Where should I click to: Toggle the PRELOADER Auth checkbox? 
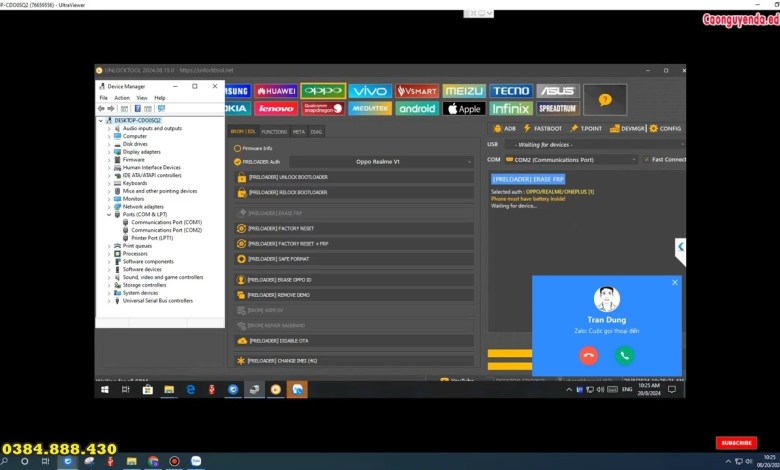[x=237, y=161]
